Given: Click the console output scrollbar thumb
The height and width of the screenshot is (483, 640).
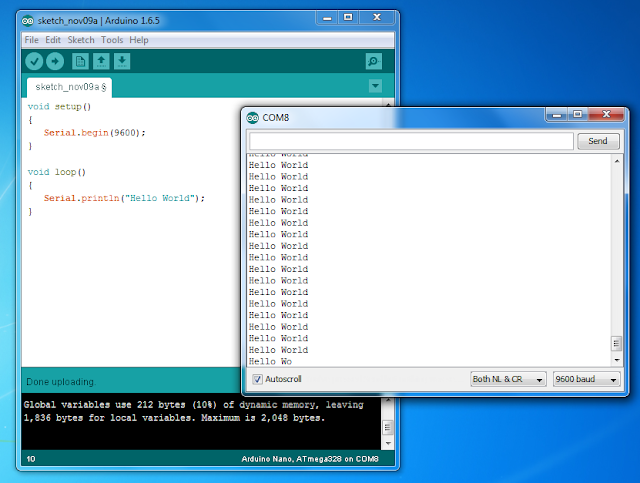Looking at the screenshot, I should tap(388, 427).
